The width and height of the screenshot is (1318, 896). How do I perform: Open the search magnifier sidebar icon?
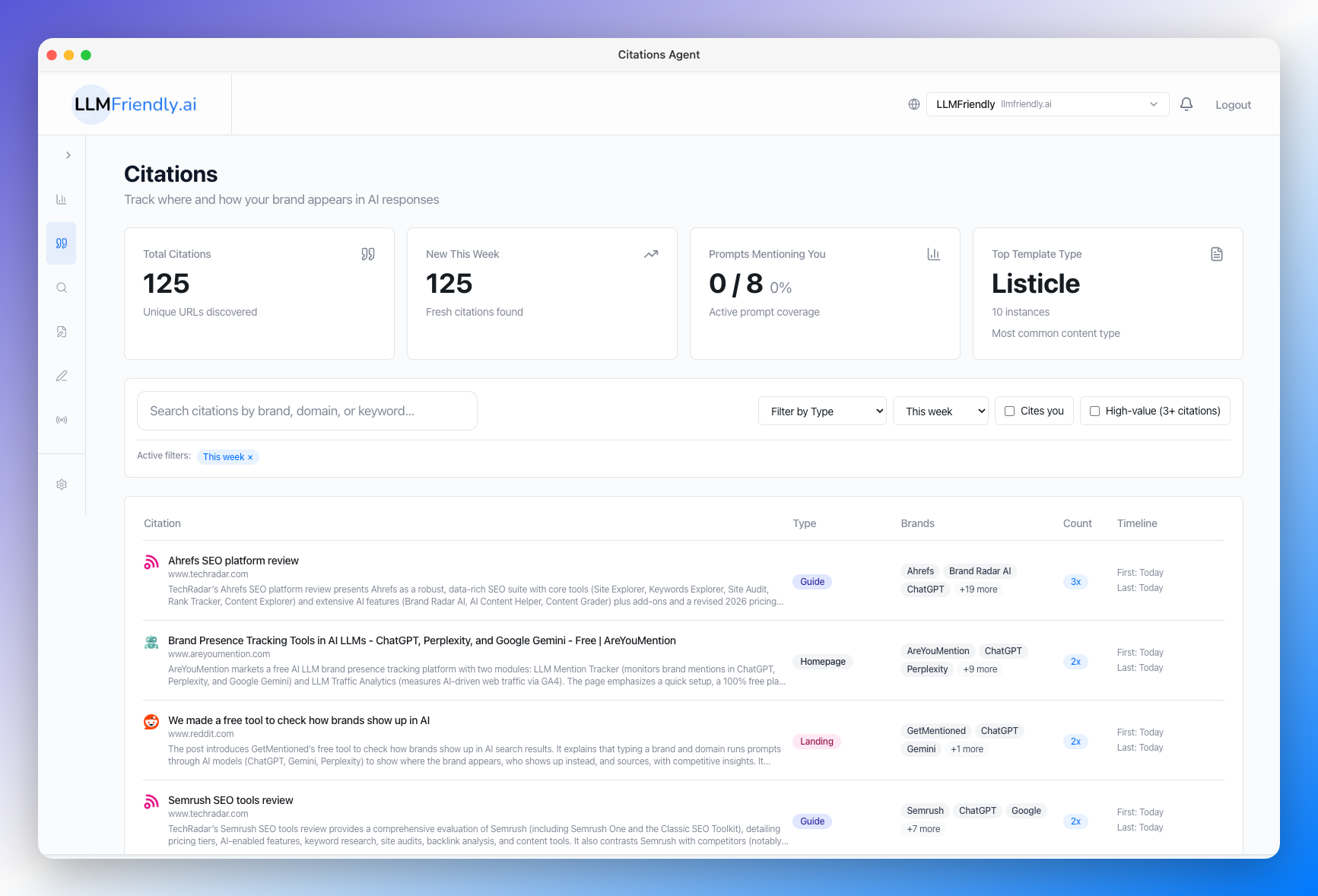pos(62,288)
